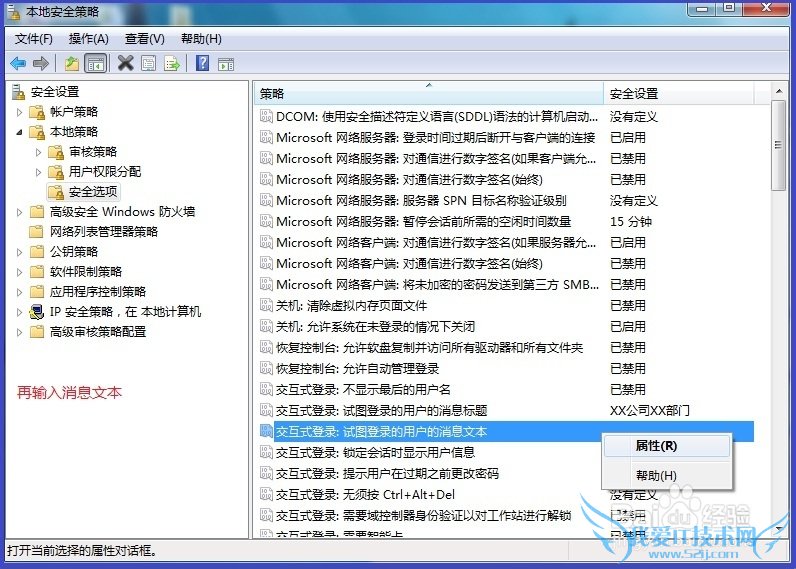Sort by the 策略 column header
The image size is (796, 569).
pos(428,93)
